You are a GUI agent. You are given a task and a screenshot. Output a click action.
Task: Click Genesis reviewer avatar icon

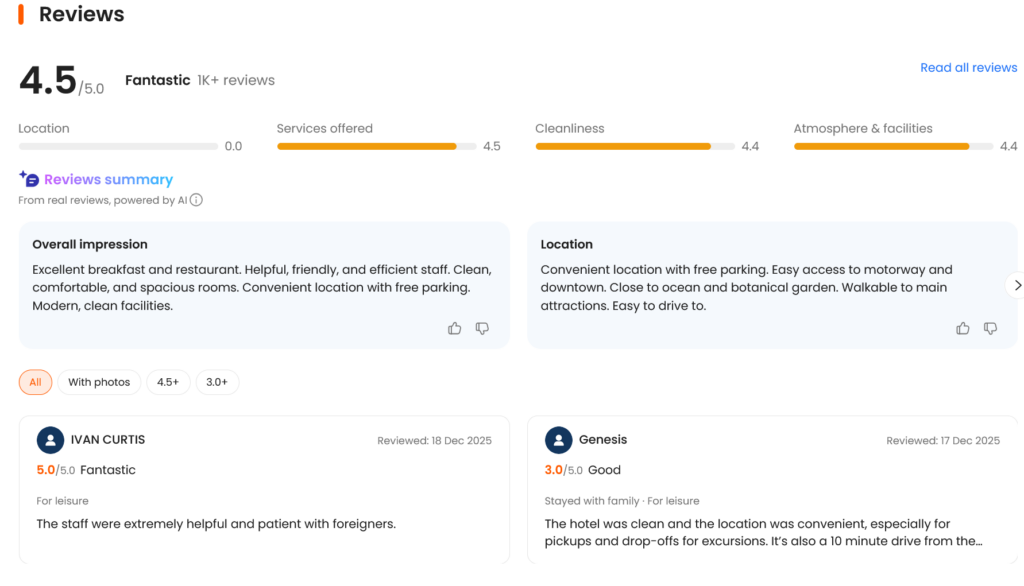coord(558,440)
